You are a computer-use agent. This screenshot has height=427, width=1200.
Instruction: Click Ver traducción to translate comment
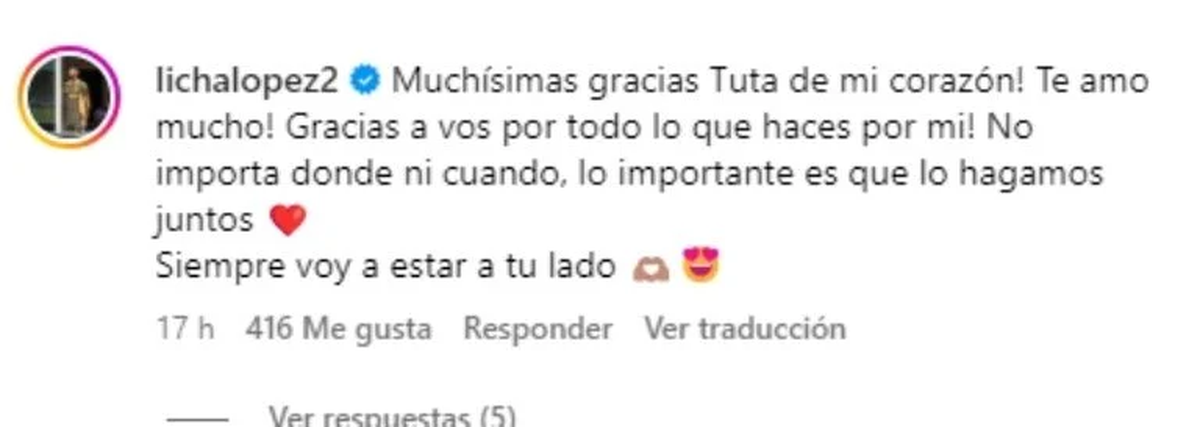tap(745, 328)
